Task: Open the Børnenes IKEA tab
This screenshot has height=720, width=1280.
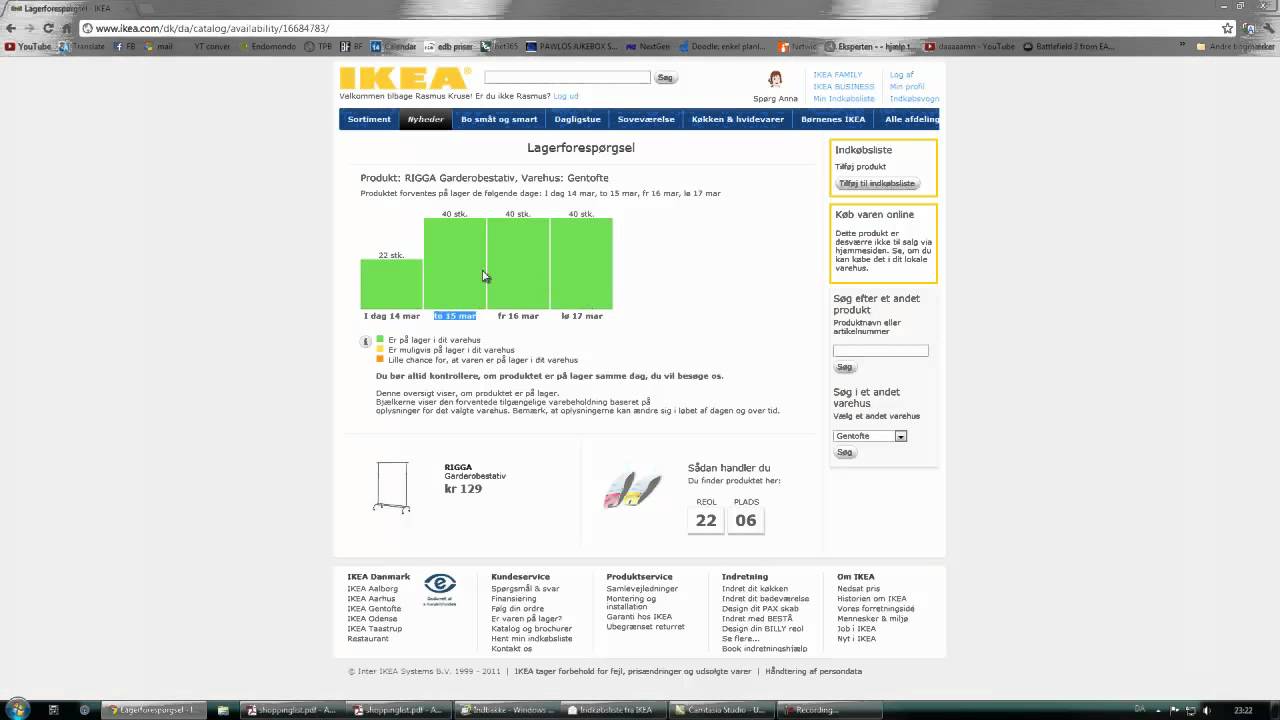Action: pyautogui.click(x=833, y=119)
